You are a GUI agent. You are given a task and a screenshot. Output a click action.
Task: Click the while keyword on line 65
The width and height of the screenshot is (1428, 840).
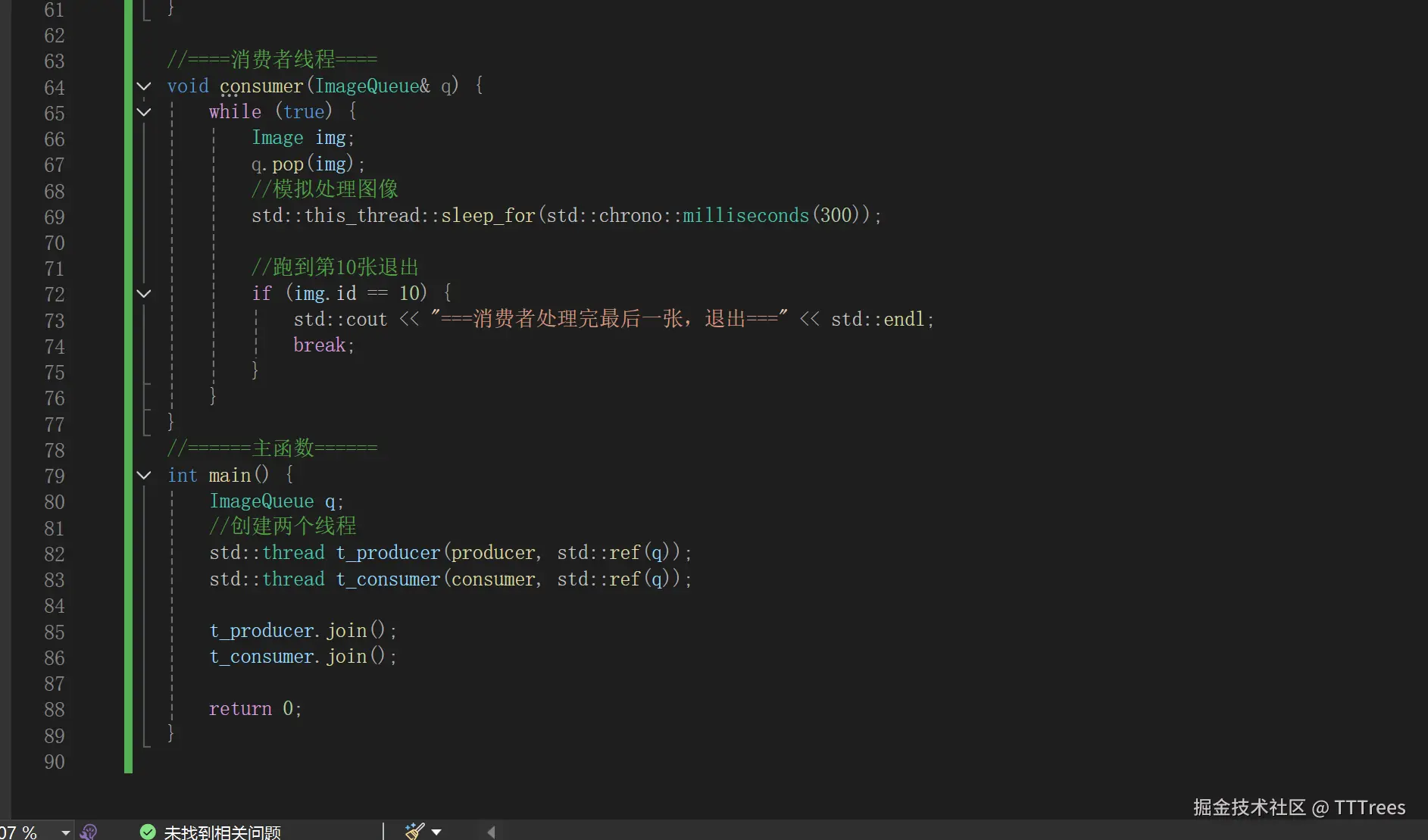(x=235, y=112)
